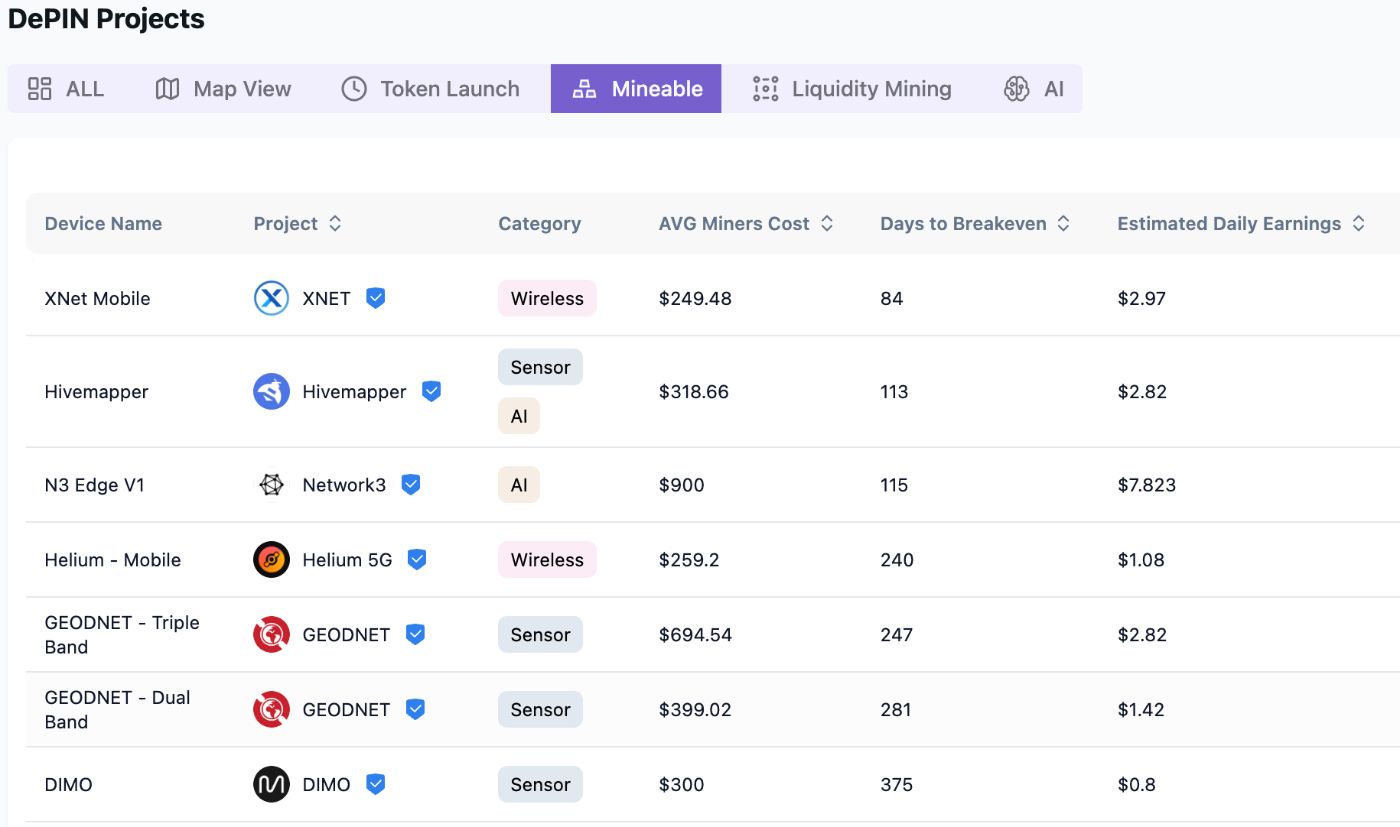This screenshot has width=1400, height=827.
Task: Sort by Days to Breakeven arrows
Action: [x=1063, y=224]
